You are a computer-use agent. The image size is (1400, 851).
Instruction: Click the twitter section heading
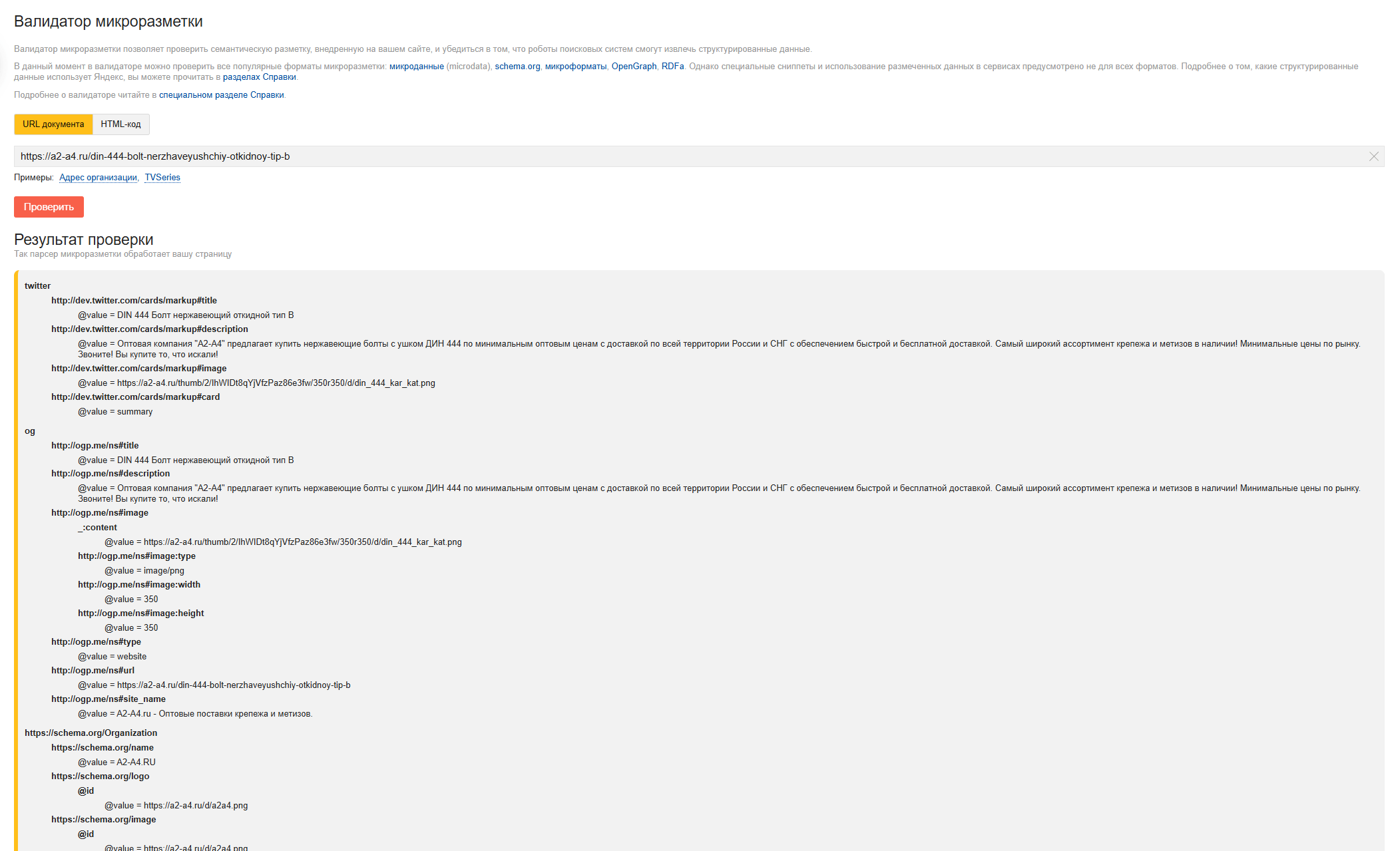pos(37,286)
